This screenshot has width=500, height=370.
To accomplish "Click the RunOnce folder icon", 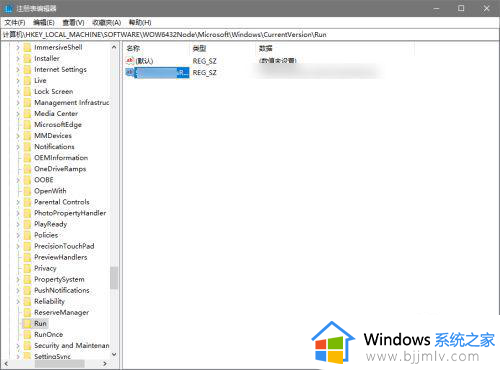I will point(27,334).
